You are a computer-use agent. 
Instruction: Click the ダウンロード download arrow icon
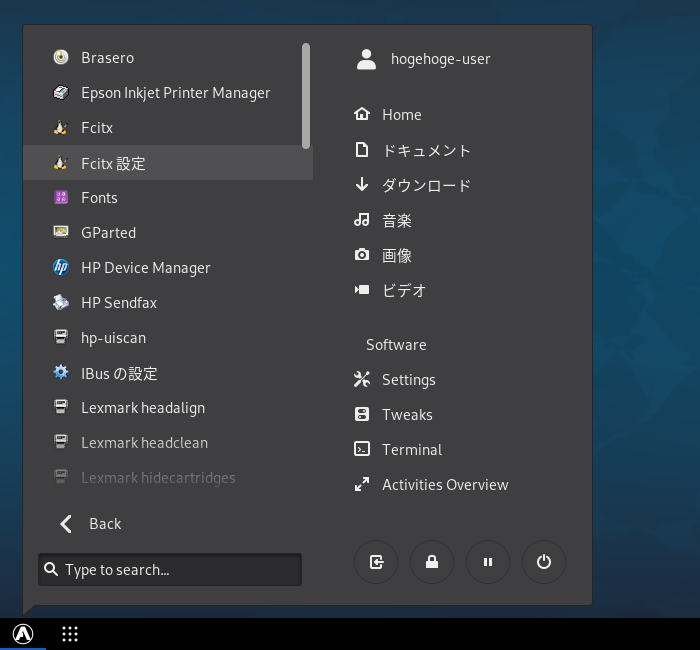(362, 184)
